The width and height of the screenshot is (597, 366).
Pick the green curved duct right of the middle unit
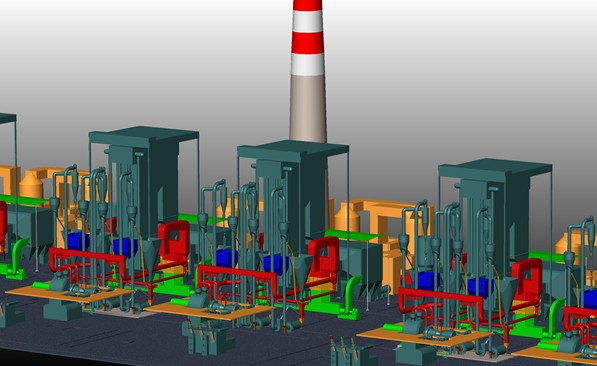tap(350, 297)
